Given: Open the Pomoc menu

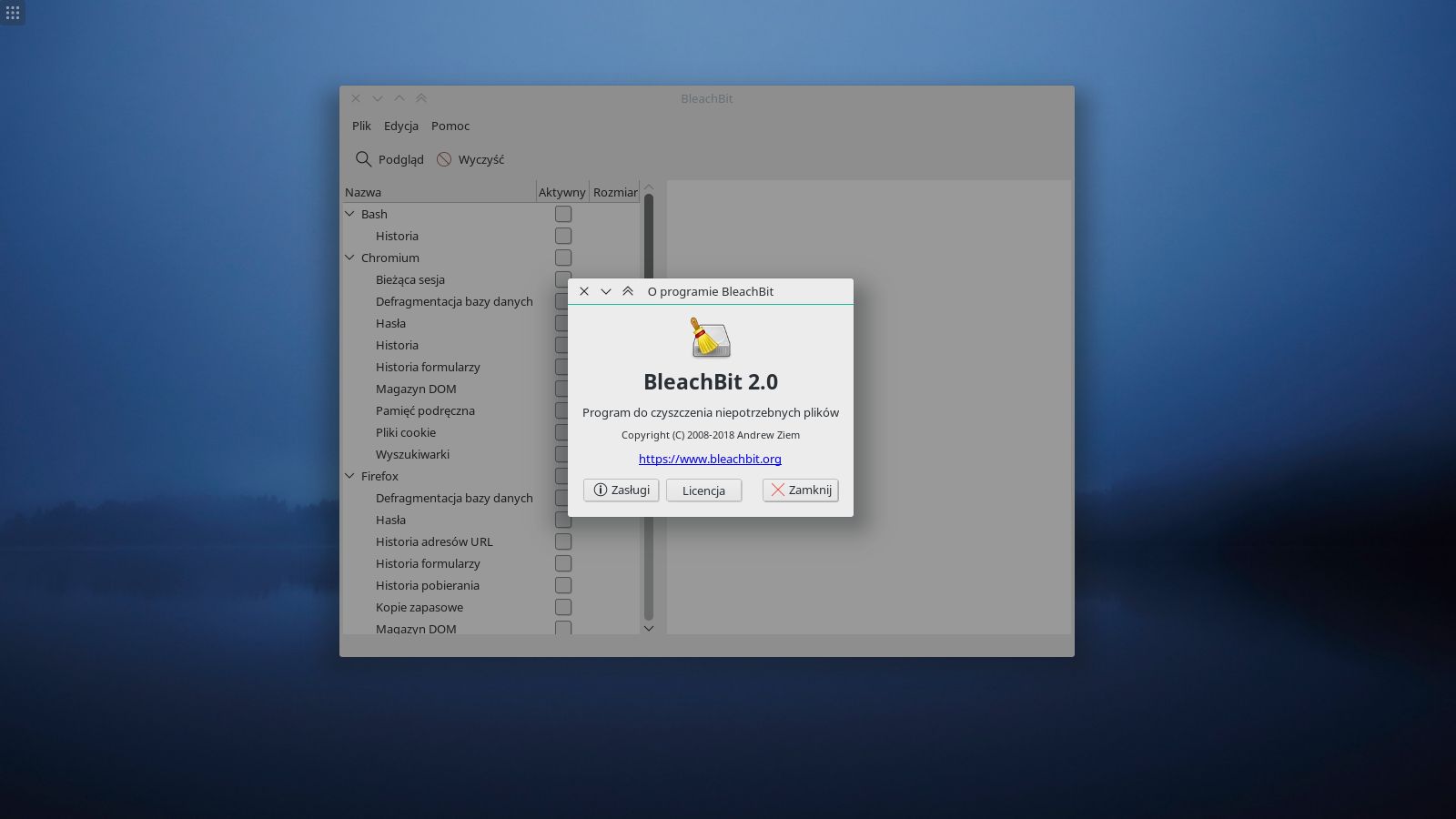Looking at the screenshot, I should (450, 126).
